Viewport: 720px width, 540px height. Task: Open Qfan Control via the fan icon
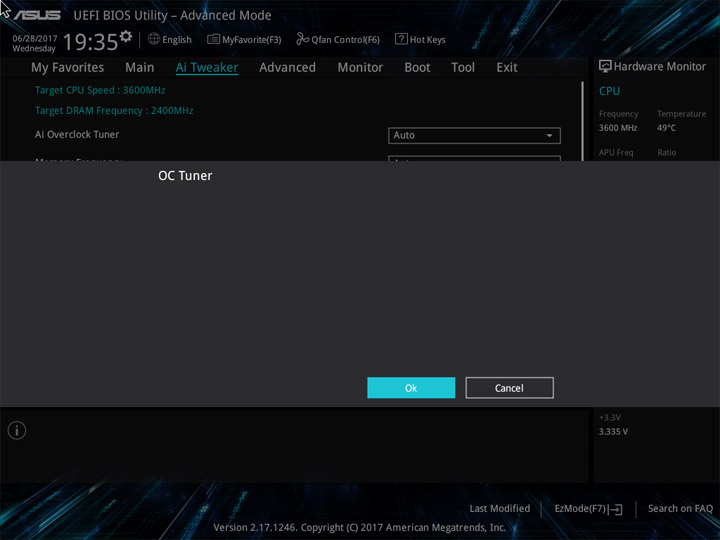[x=303, y=39]
